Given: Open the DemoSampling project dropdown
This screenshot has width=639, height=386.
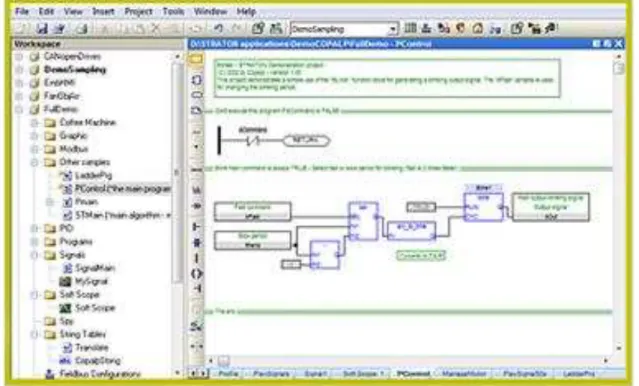Looking at the screenshot, I should click(392, 29).
